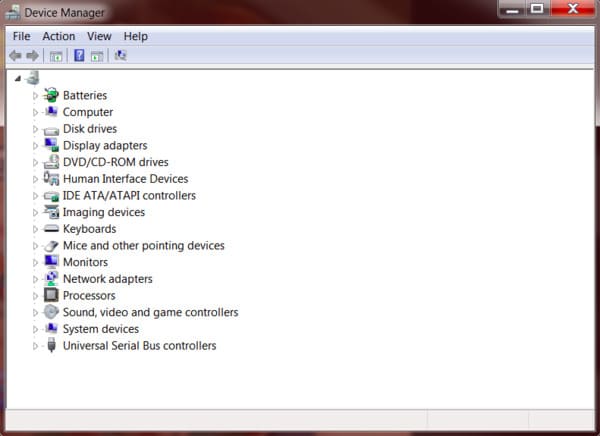Select Universal Serial Bus controllers label
The width and height of the screenshot is (600, 436).
[x=140, y=346]
